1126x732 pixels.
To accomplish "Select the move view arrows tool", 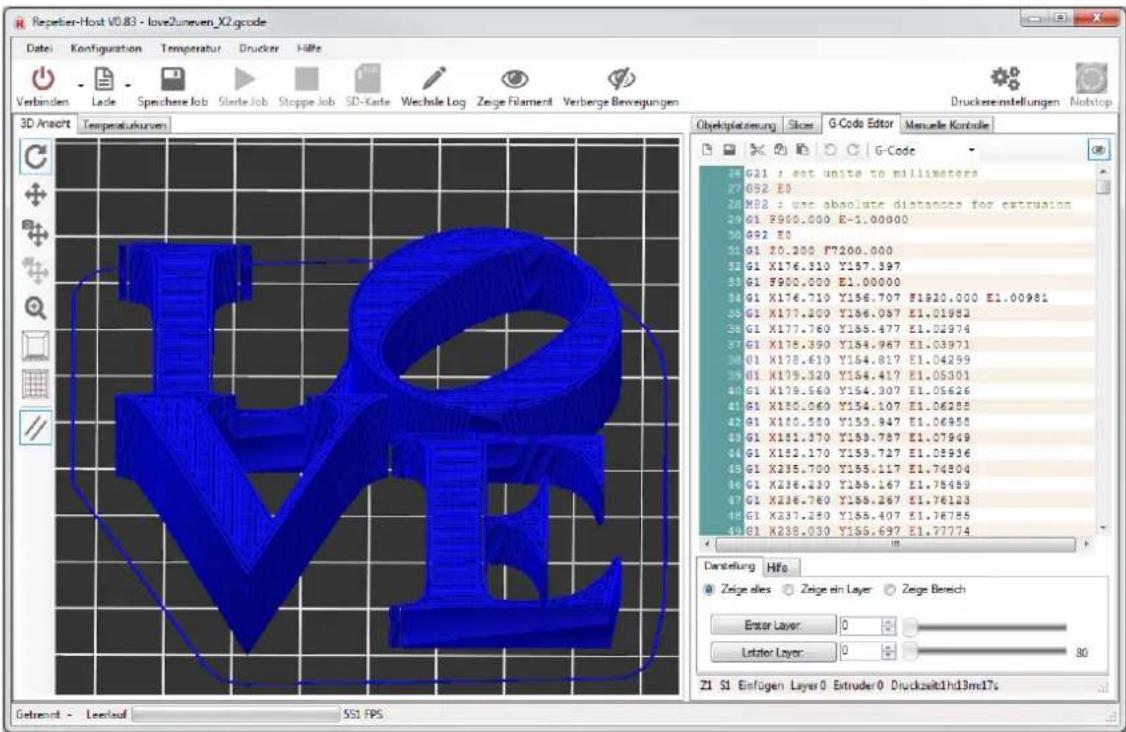I will [36, 195].
